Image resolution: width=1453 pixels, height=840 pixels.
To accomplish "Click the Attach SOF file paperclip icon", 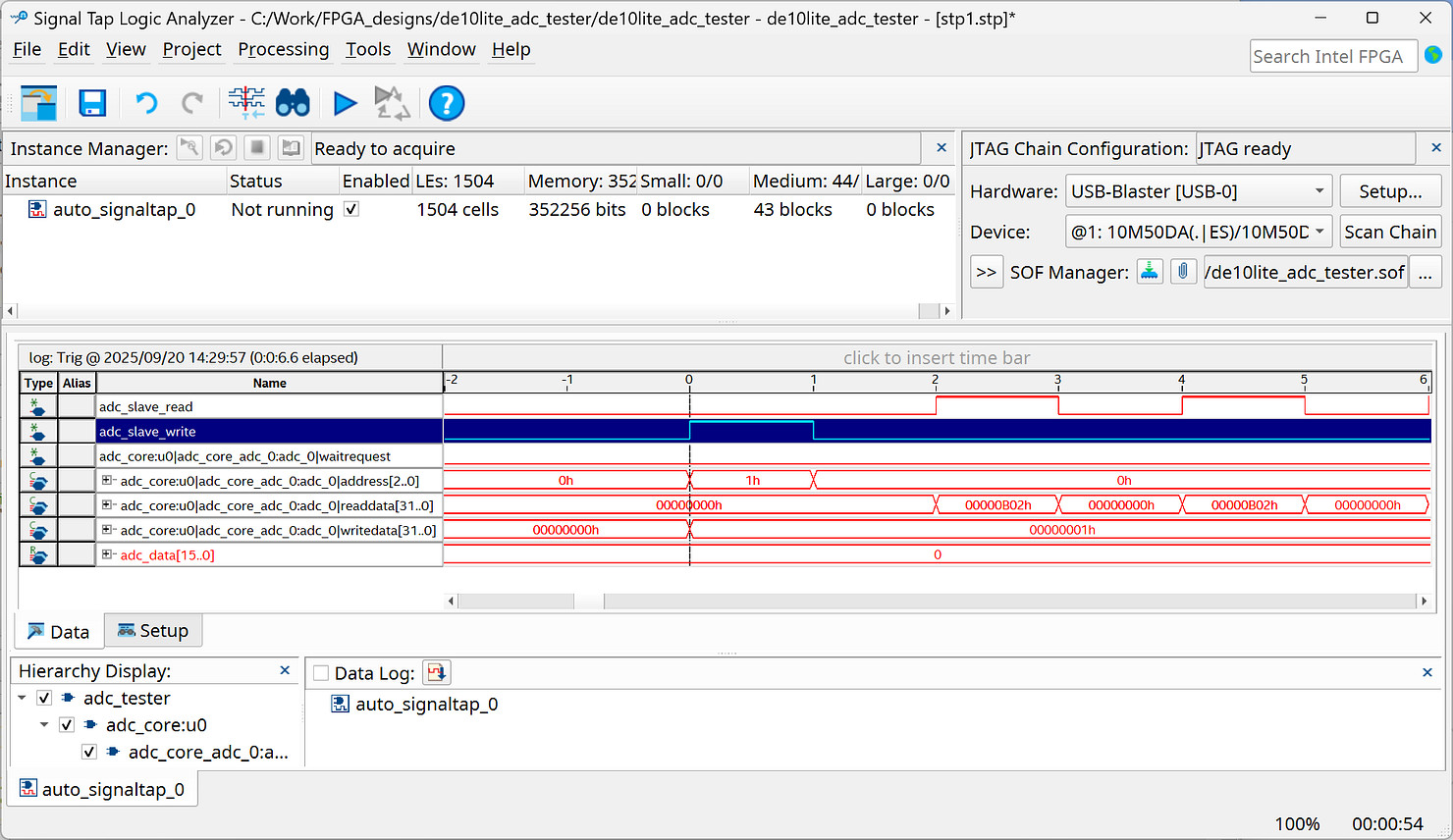I will tap(1184, 271).
